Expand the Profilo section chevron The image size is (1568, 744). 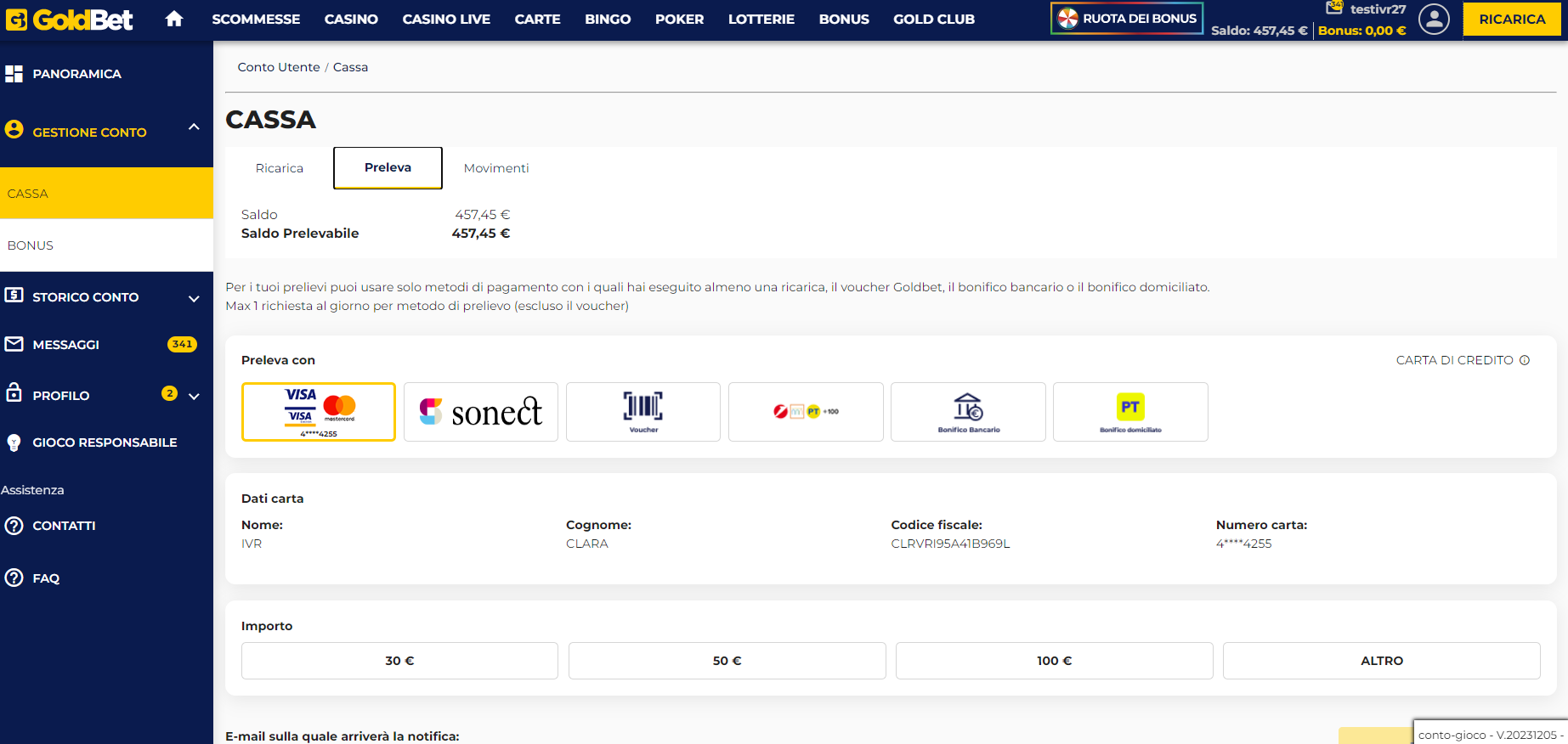pos(194,397)
